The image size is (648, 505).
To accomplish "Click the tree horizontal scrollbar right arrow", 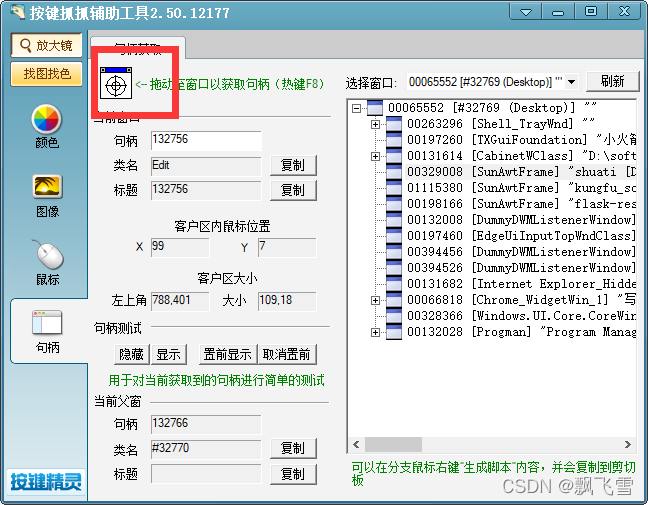I will point(628,445).
